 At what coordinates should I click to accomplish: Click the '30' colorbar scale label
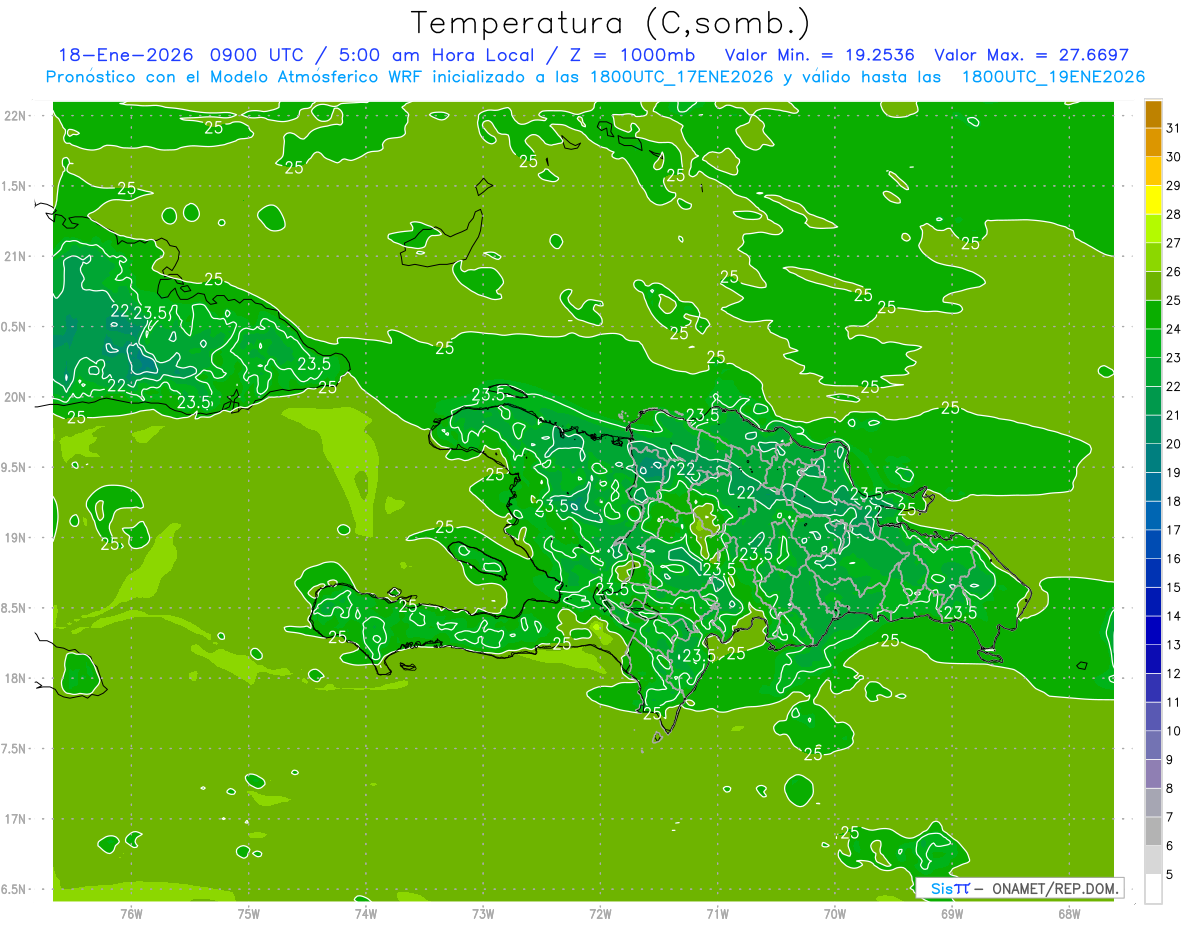[1174, 157]
